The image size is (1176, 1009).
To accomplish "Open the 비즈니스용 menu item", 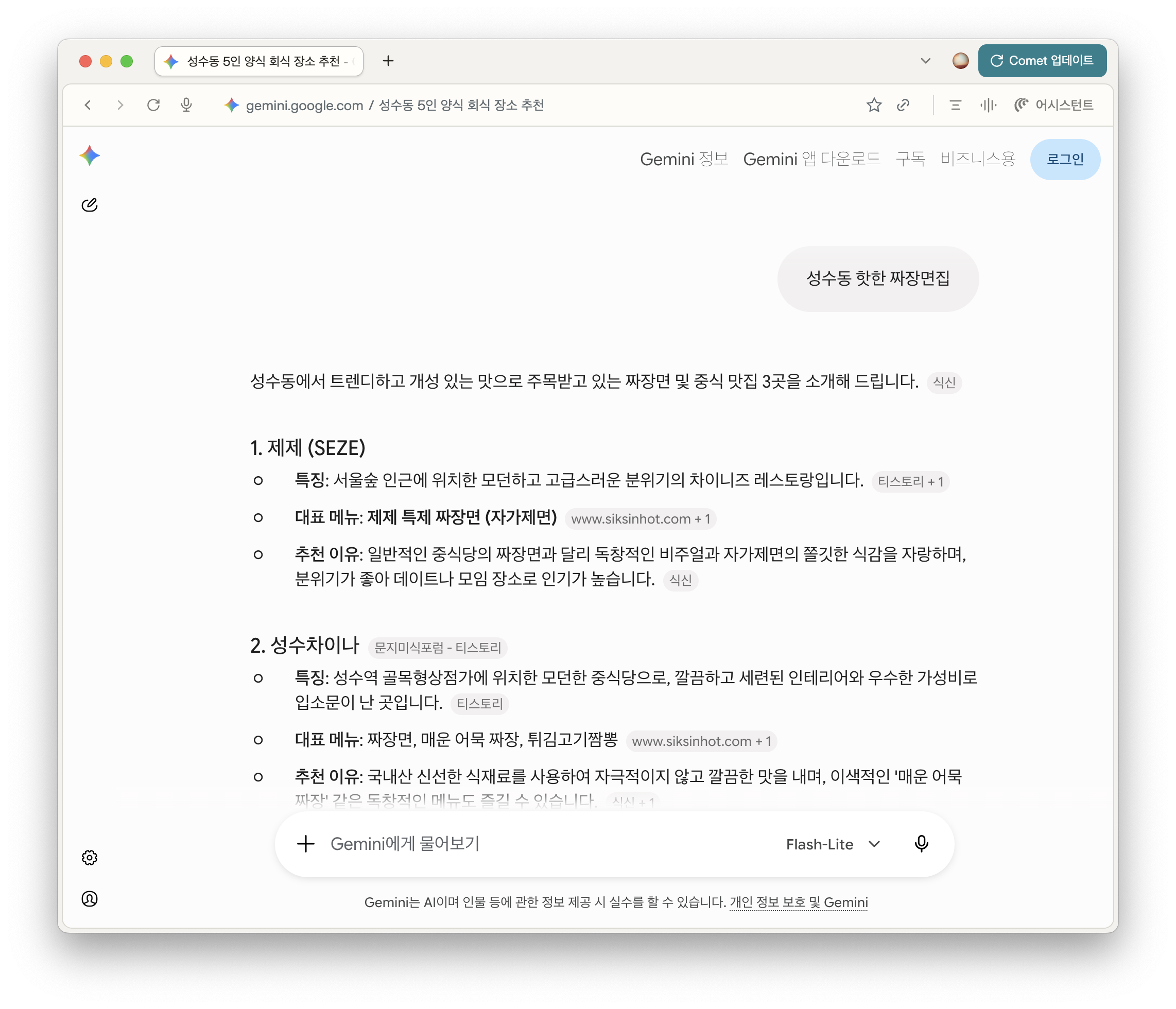I will pyautogui.click(x=977, y=160).
